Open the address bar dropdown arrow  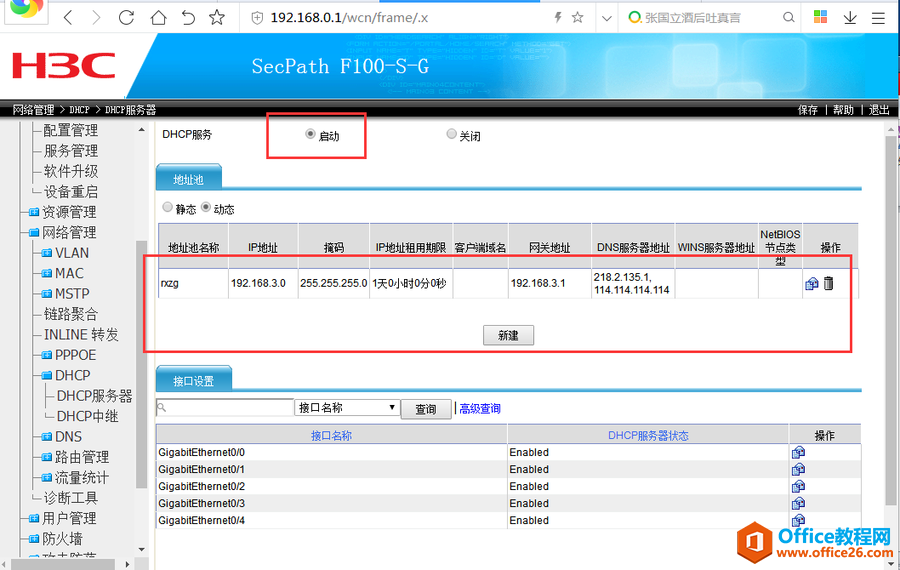click(x=606, y=18)
